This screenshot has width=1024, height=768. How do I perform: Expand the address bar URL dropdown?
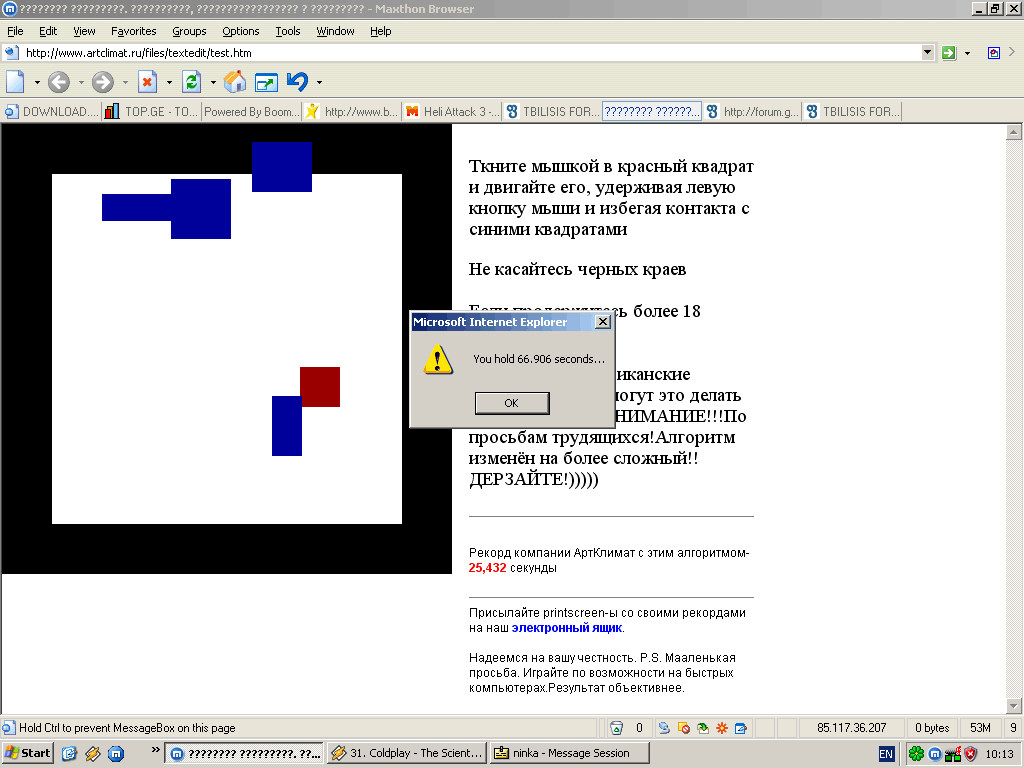[927, 52]
